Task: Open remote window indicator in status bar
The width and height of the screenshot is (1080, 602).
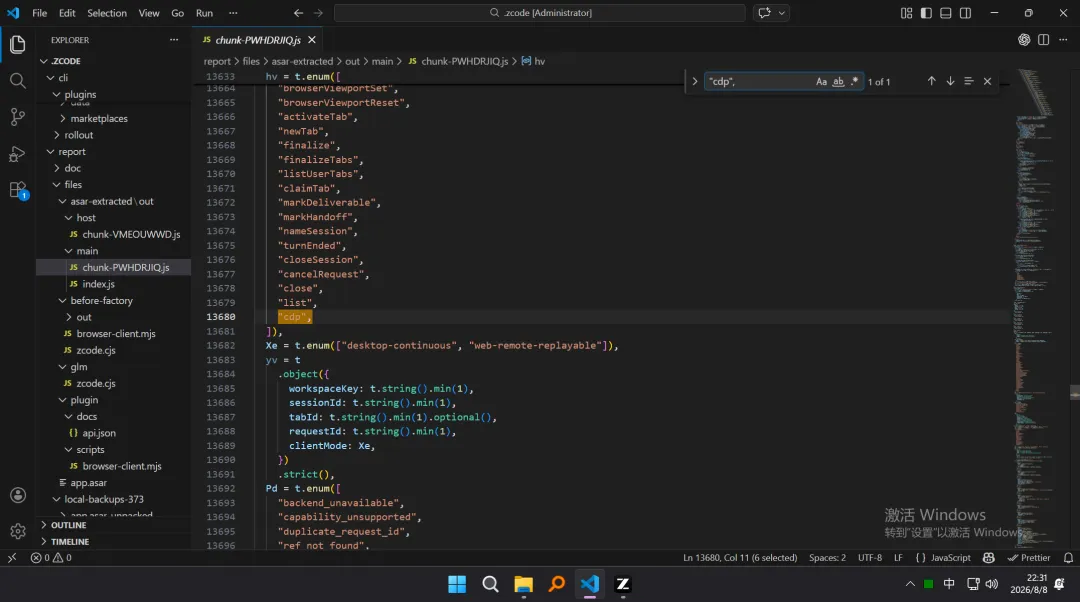Action: coord(12,558)
